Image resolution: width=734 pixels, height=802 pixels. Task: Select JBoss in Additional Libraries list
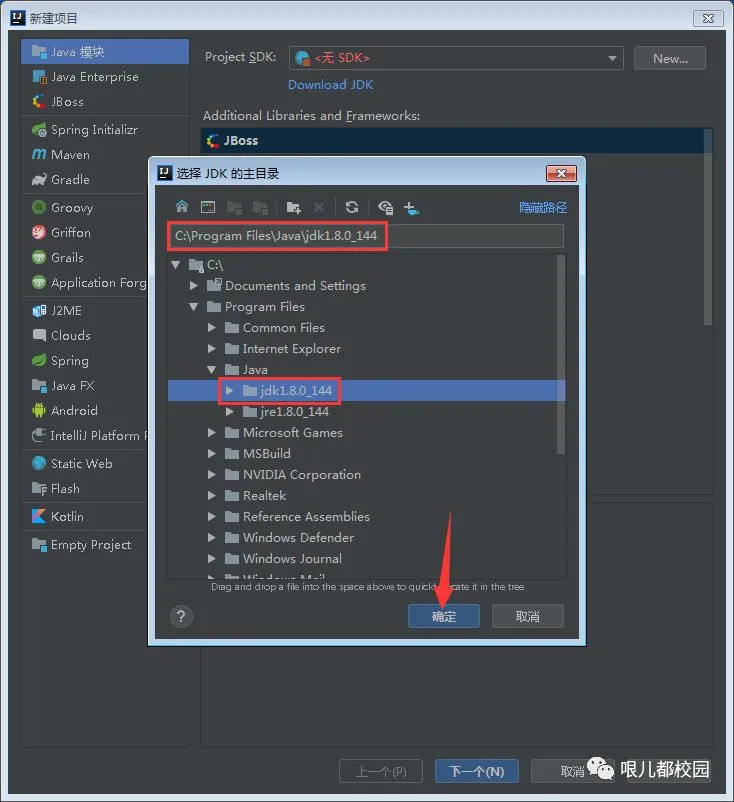452,141
